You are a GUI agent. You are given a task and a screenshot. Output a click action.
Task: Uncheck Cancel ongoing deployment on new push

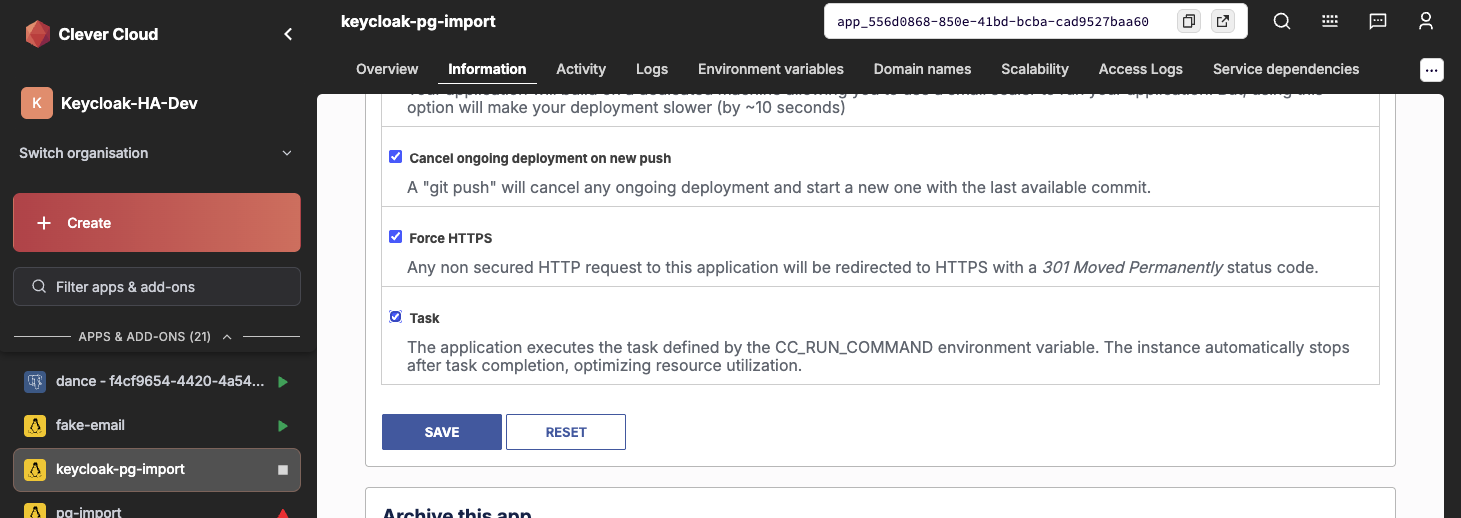396,157
